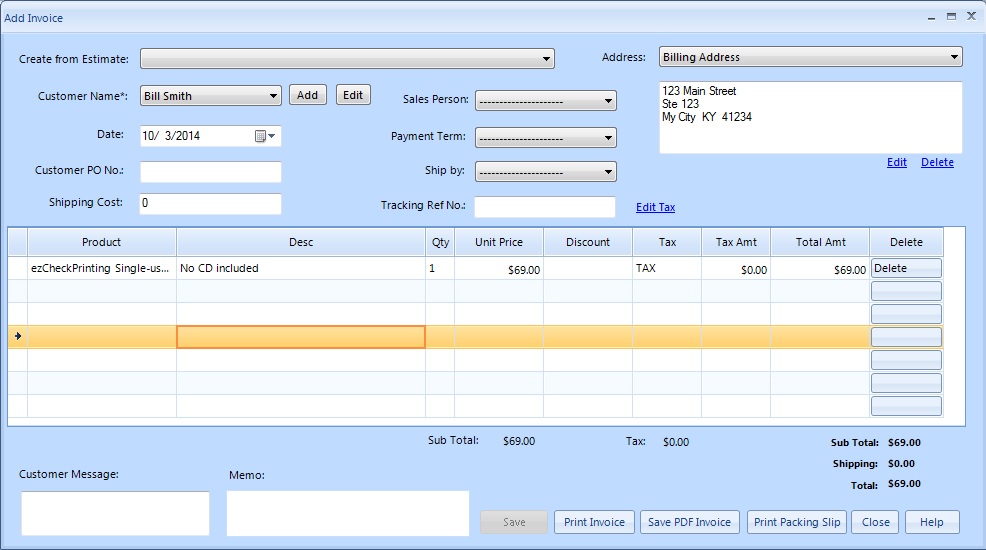Open the Billing Address type dropdown
Screen dimensions: 986x550
(954, 57)
